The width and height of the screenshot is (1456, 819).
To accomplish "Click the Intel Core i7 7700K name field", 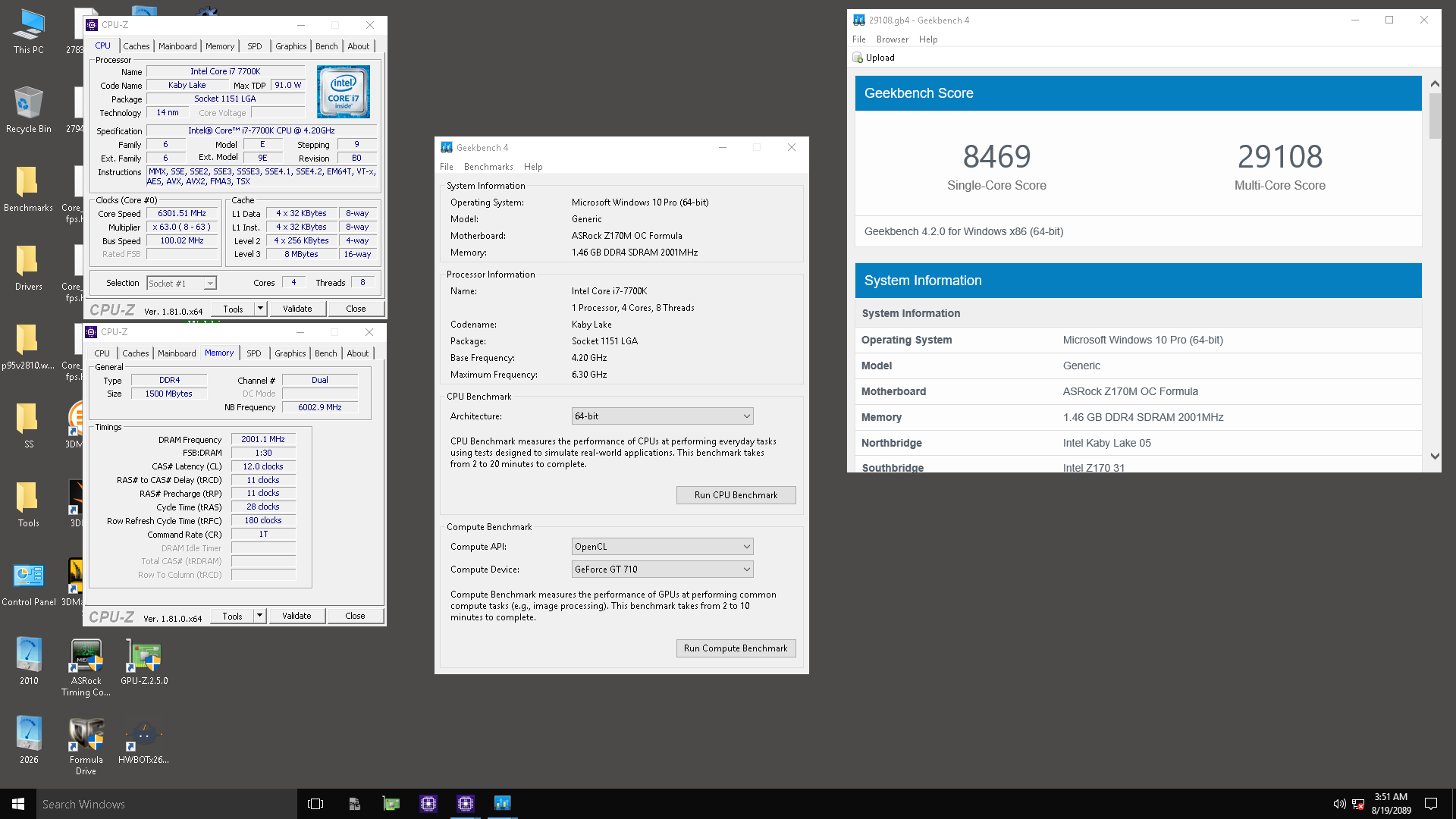I will tap(225, 72).
